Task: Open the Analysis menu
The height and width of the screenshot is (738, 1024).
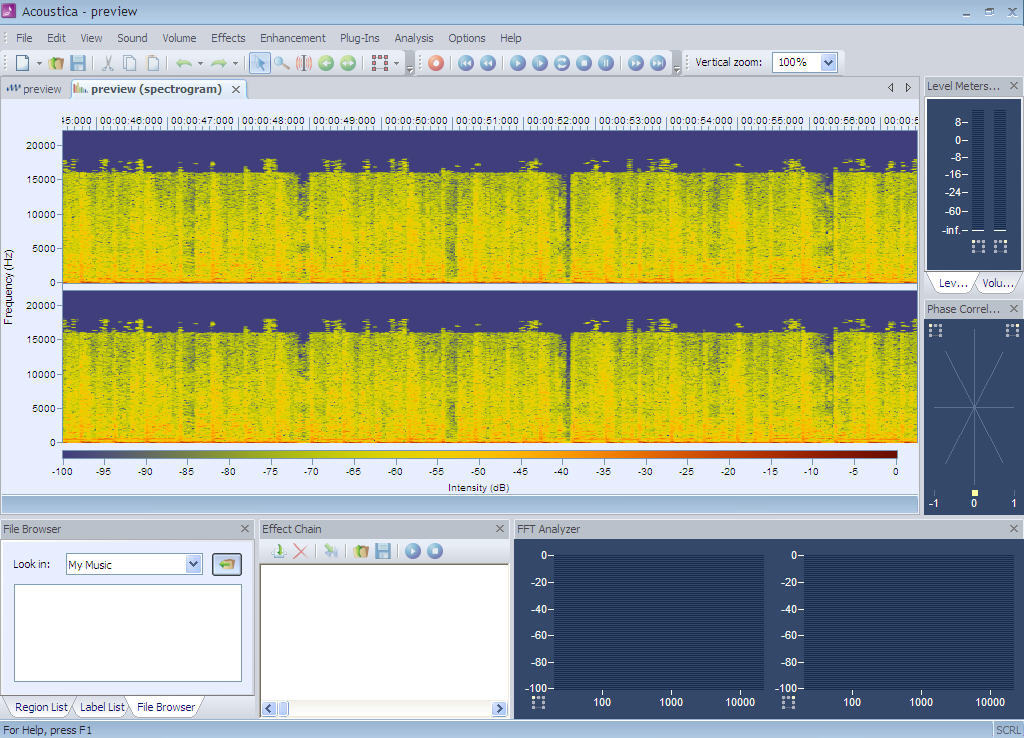Action: [x=413, y=38]
